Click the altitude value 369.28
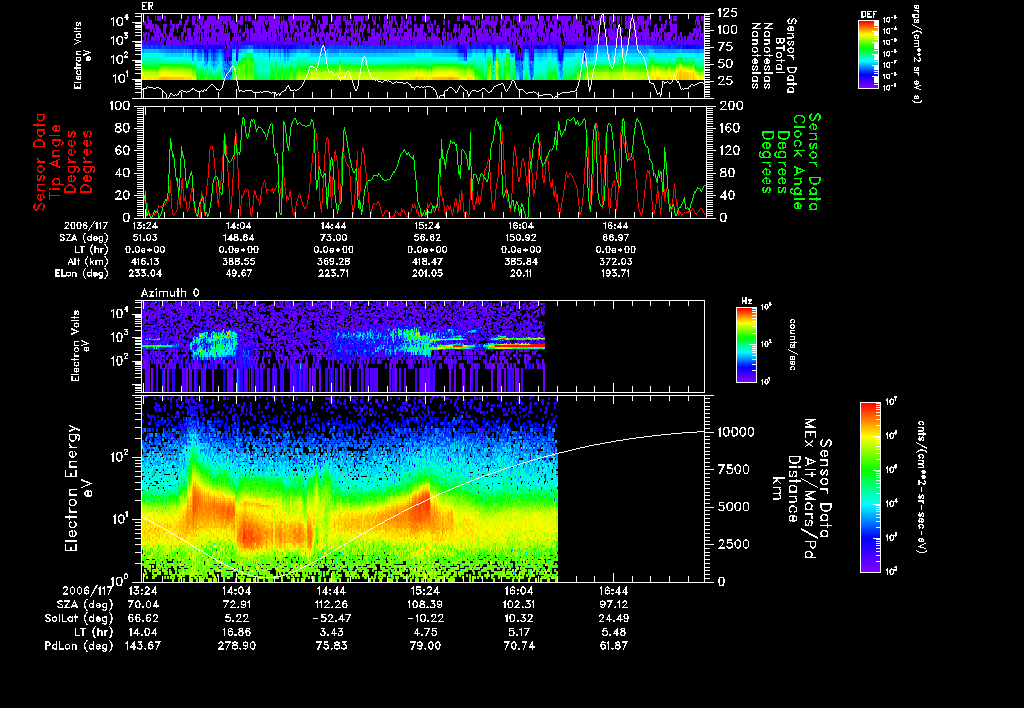 pyautogui.click(x=333, y=261)
